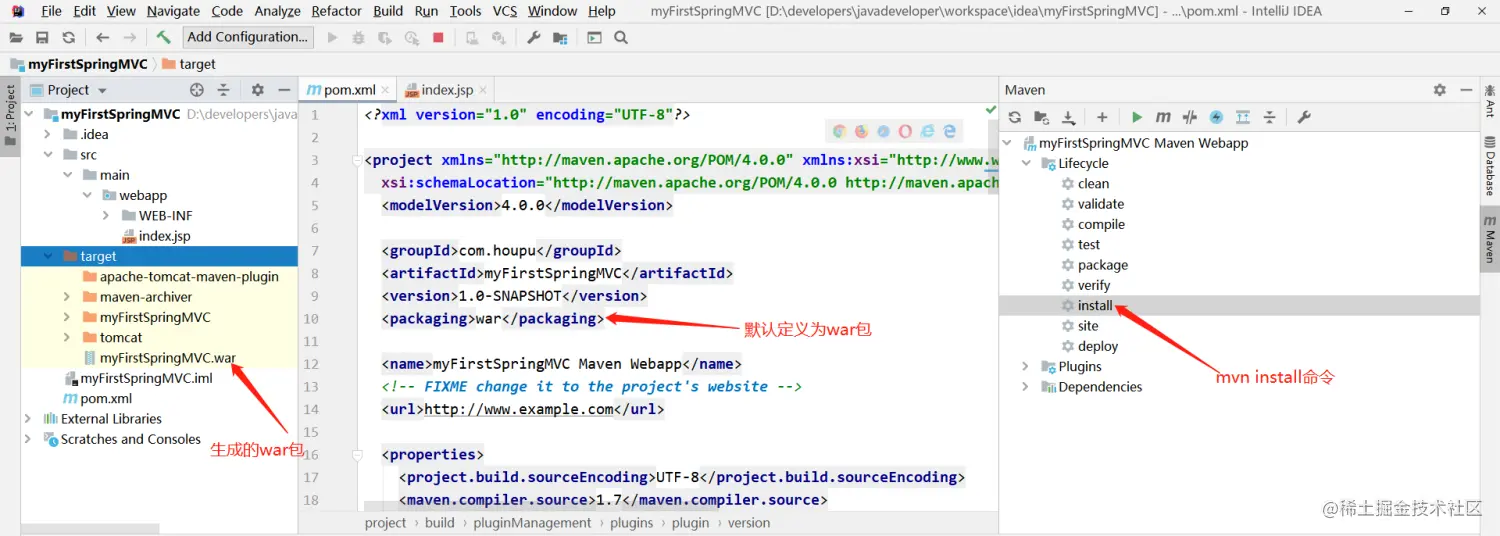Open the Navigate menu
Screen dimensions: 1500x536
coord(173,11)
